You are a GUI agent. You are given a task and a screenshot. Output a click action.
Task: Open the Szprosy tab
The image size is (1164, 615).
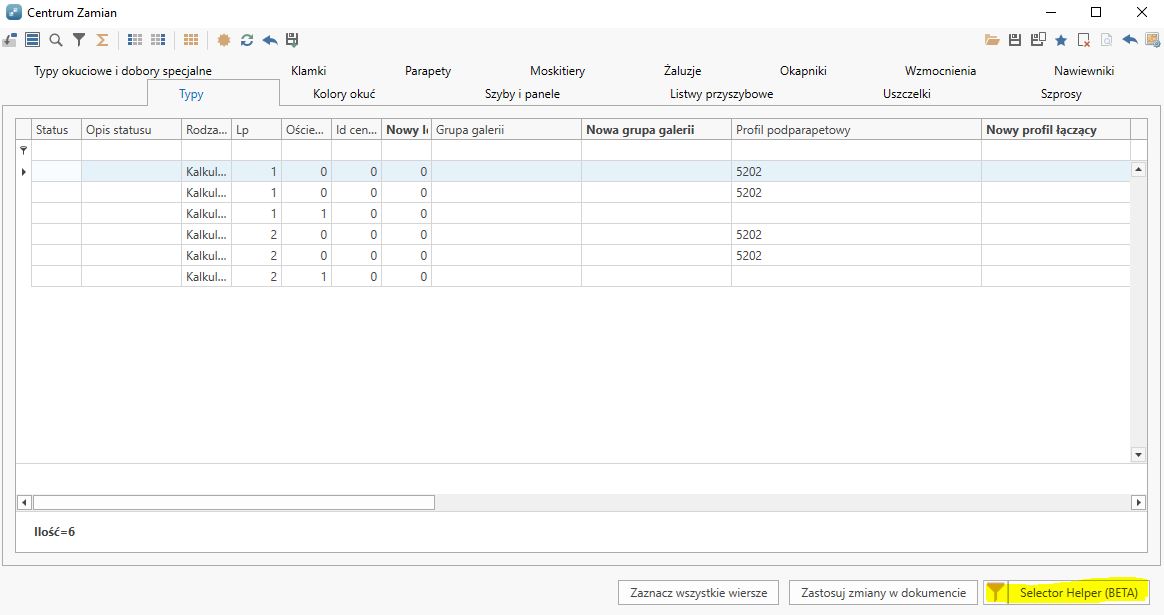[1061, 94]
